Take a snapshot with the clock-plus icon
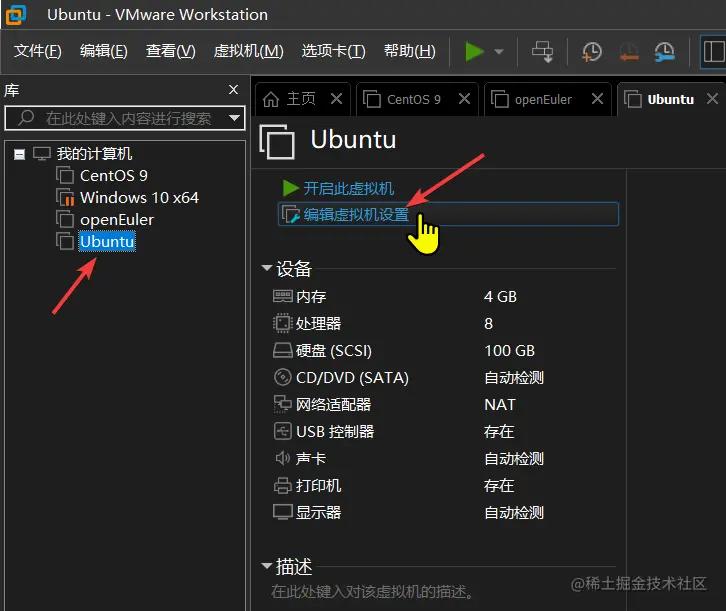The width and height of the screenshot is (726, 611). point(591,51)
